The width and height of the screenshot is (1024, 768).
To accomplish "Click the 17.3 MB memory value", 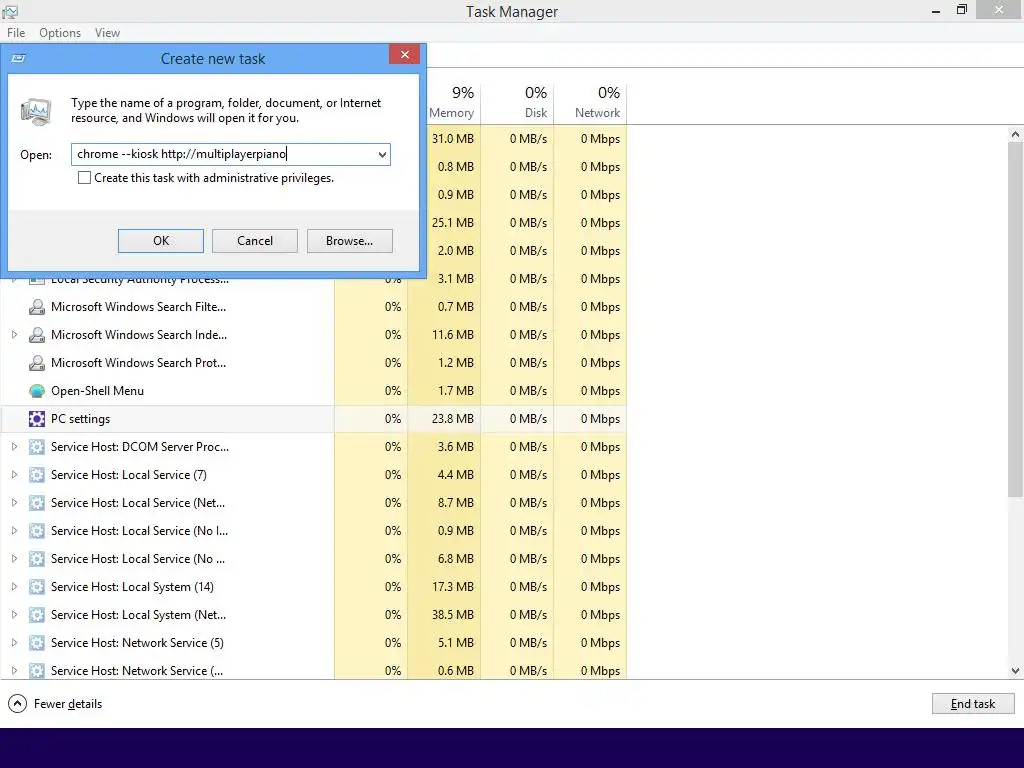I will click(x=453, y=586).
